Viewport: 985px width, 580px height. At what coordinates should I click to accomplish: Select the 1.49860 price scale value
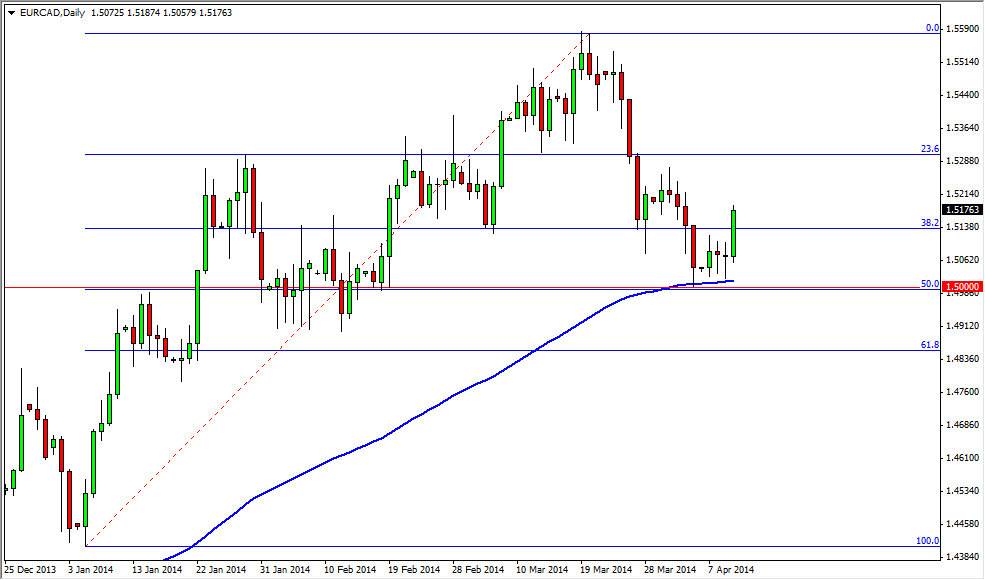pyautogui.click(x=962, y=293)
